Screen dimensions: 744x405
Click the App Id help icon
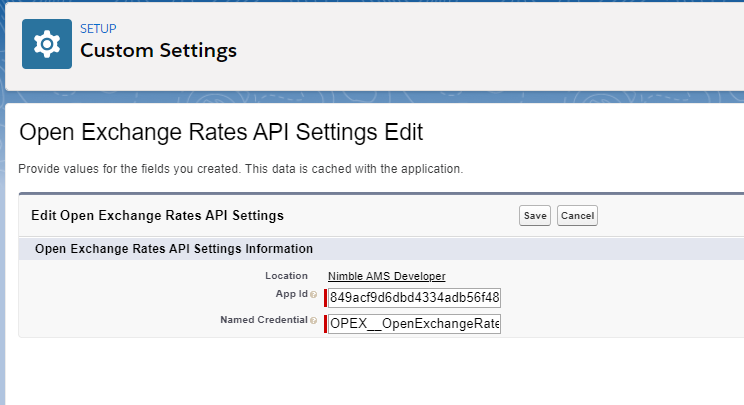[x=314, y=295]
